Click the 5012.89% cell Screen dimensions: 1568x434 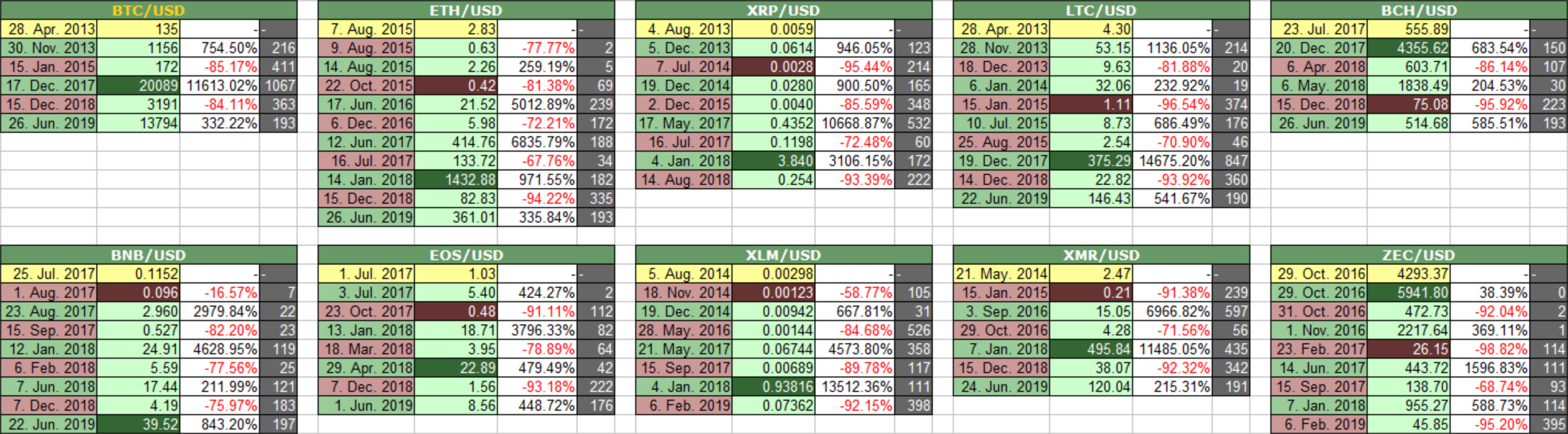click(537, 105)
